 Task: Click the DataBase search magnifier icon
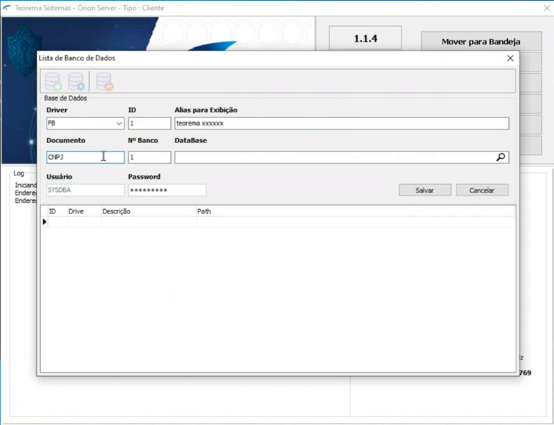point(500,157)
